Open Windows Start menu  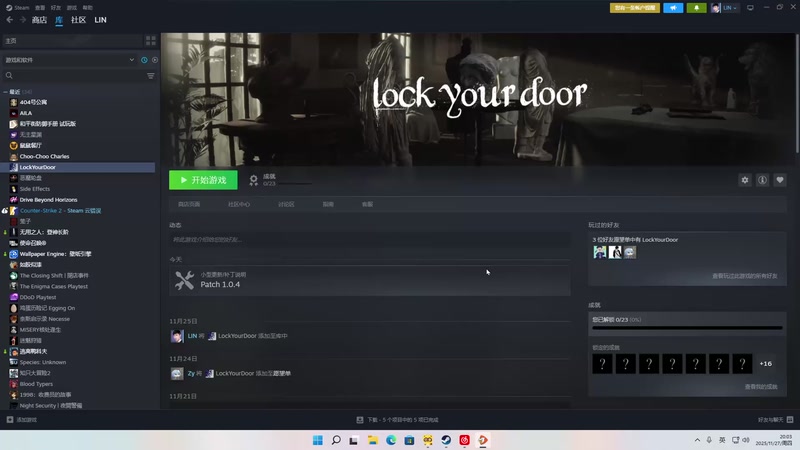(x=317, y=440)
